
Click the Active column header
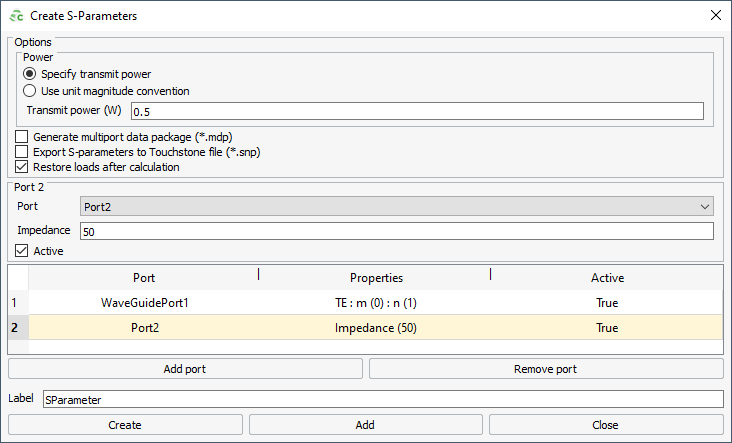(x=607, y=277)
